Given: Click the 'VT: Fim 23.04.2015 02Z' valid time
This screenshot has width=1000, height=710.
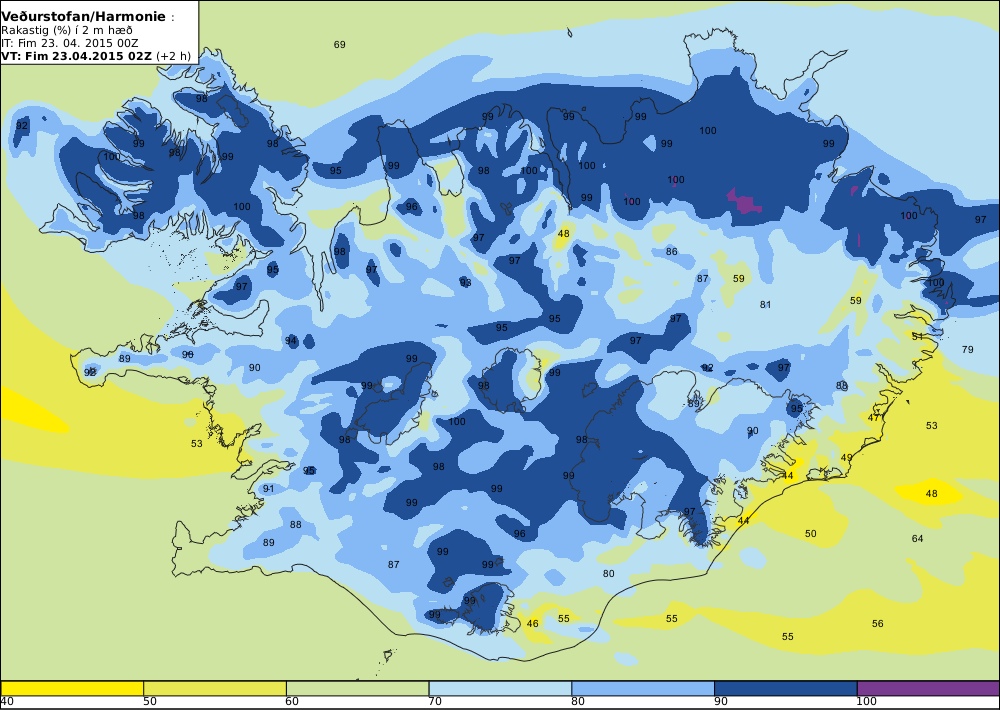Looking at the screenshot, I should point(77,56).
